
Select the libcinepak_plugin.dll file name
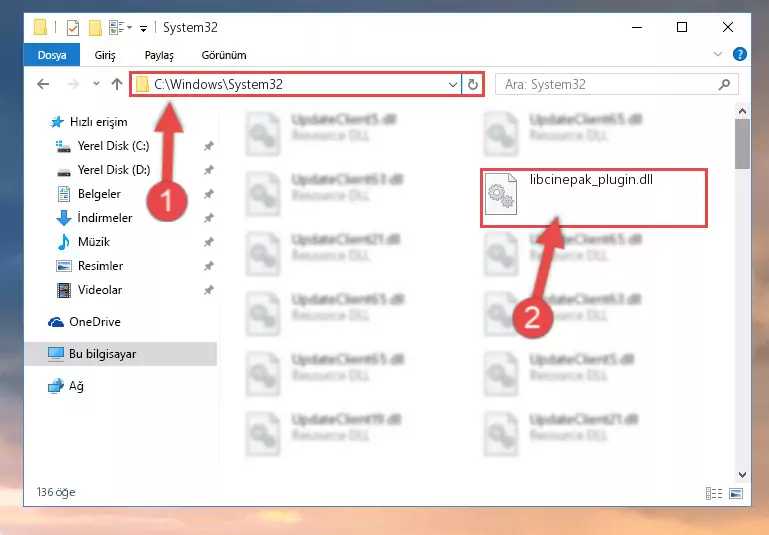[x=591, y=179]
